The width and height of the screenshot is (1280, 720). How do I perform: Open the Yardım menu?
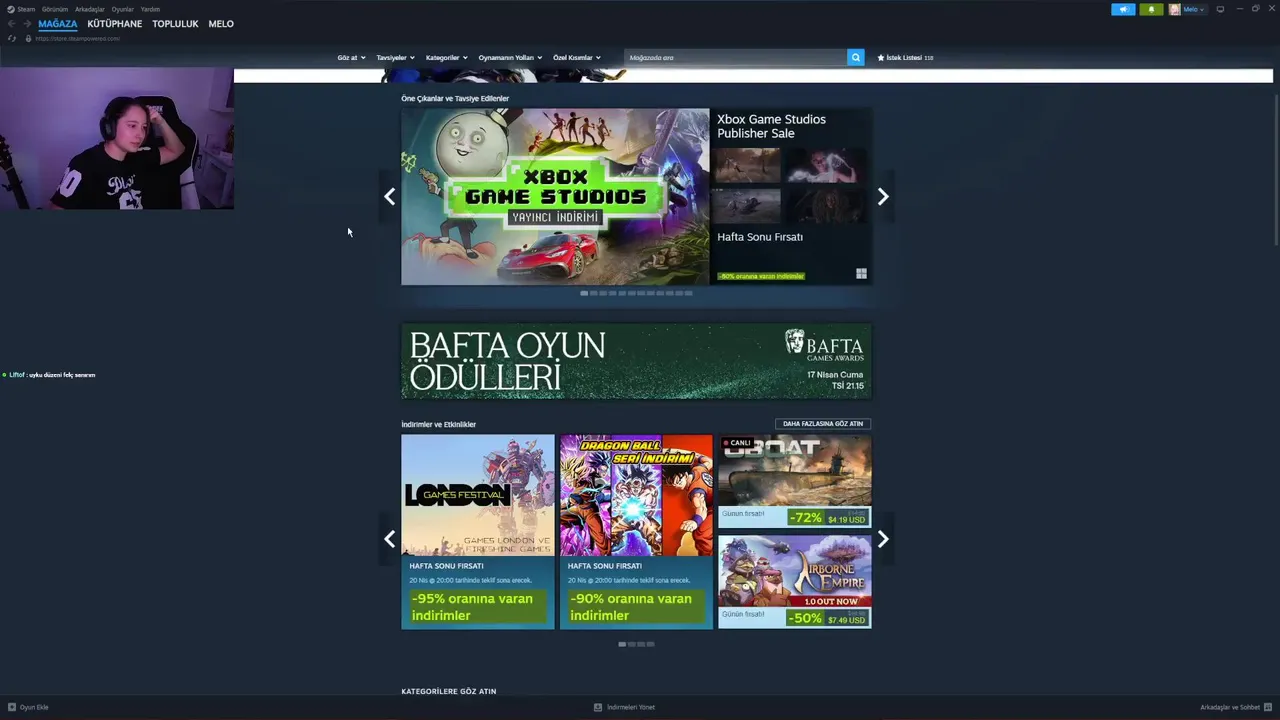(150, 9)
